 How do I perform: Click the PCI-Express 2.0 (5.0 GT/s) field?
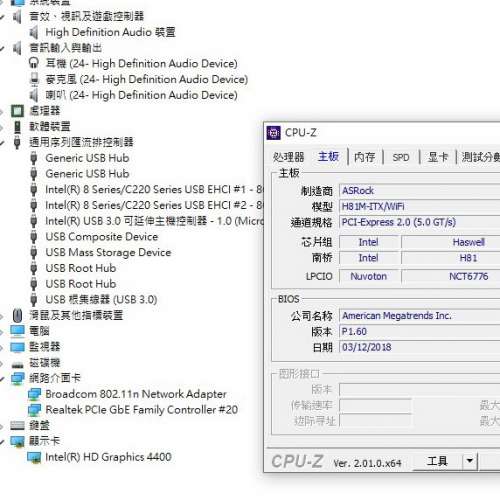(x=420, y=222)
